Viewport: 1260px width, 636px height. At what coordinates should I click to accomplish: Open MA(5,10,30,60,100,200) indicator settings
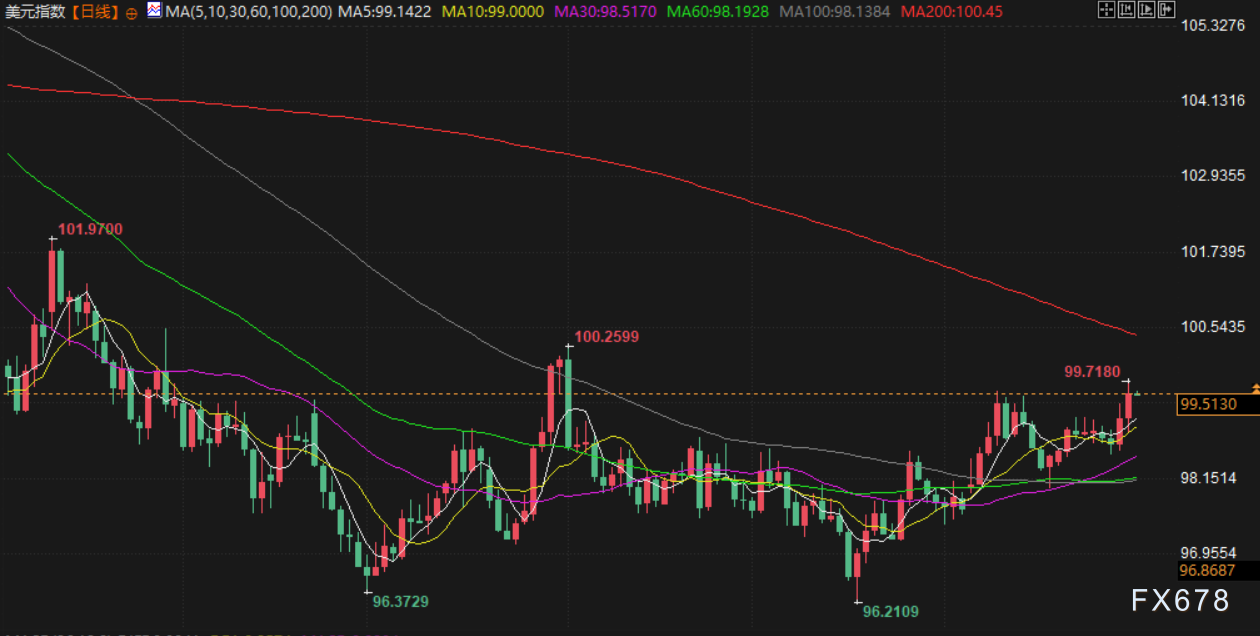pos(248,12)
